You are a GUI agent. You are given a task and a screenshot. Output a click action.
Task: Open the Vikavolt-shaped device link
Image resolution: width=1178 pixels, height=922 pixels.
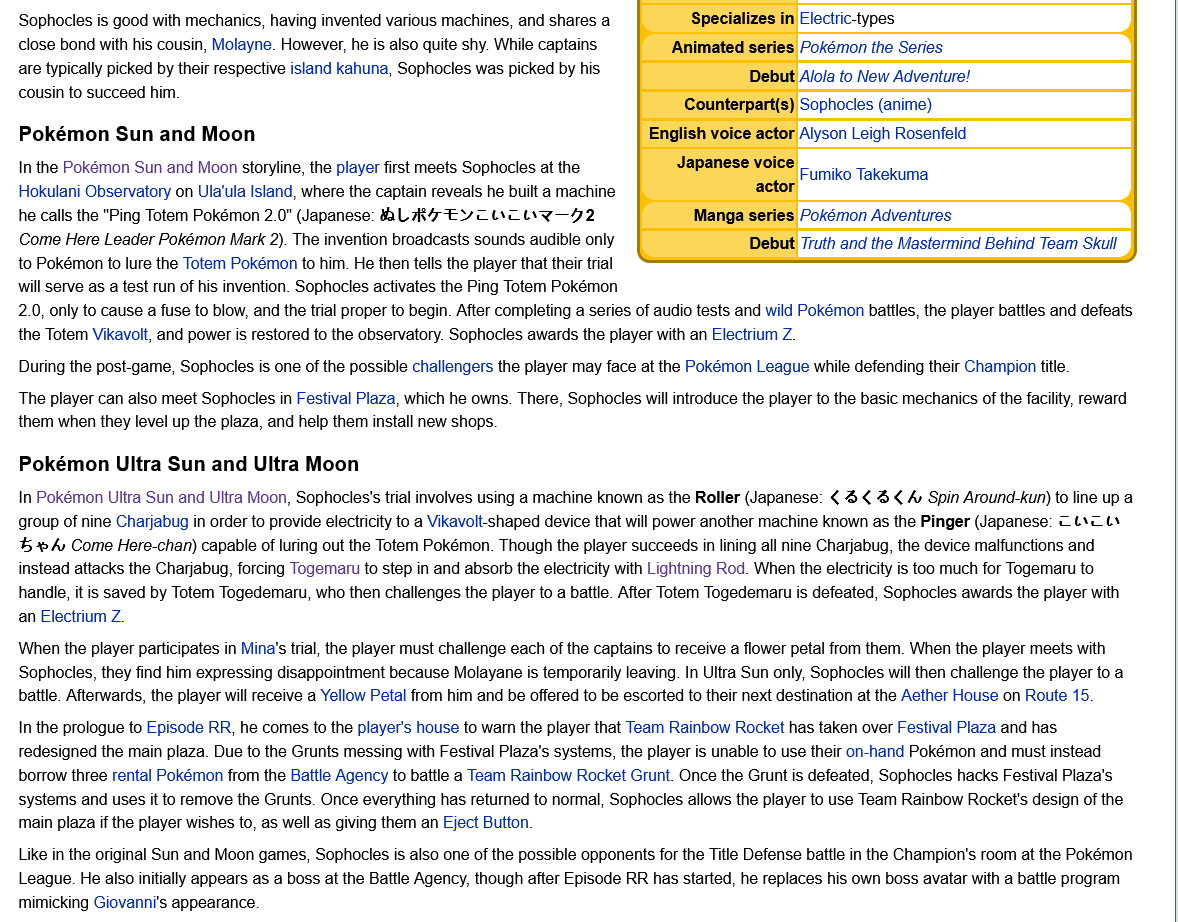[x=455, y=521]
